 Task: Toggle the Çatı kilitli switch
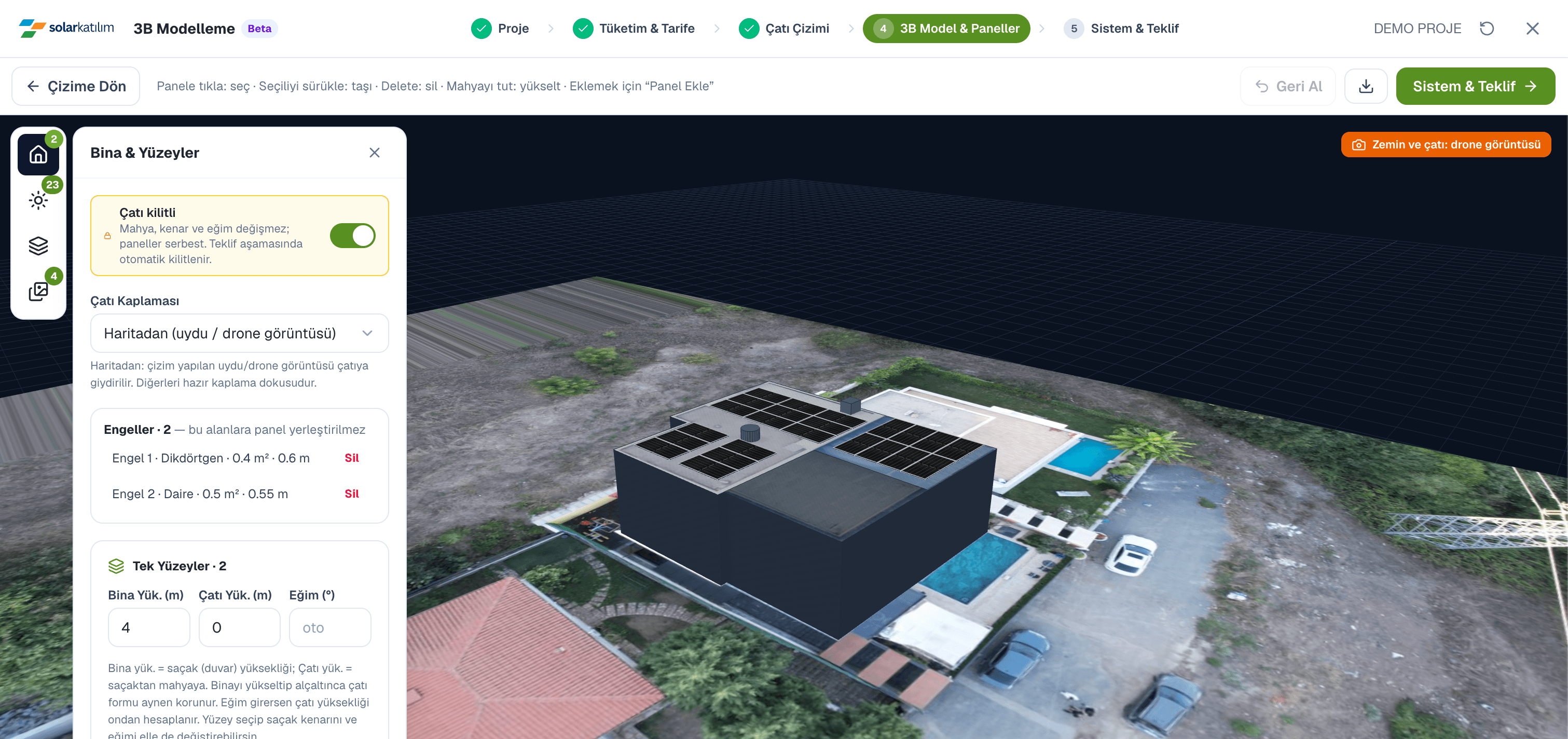[x=352, y=236]
